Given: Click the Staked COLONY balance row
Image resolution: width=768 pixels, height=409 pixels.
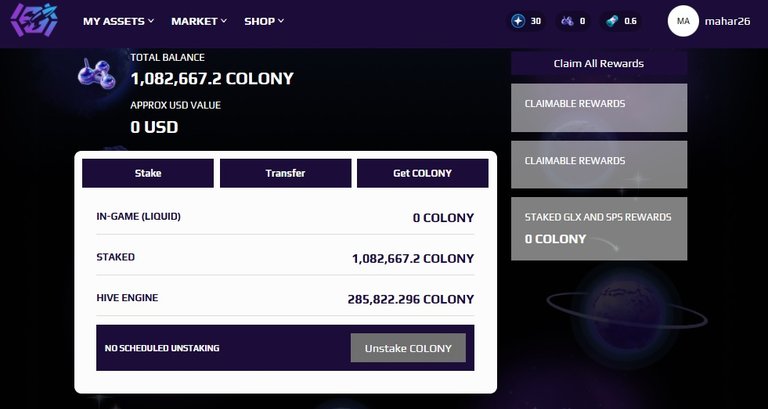Looking at the screenshot, I should click(285, 258).
